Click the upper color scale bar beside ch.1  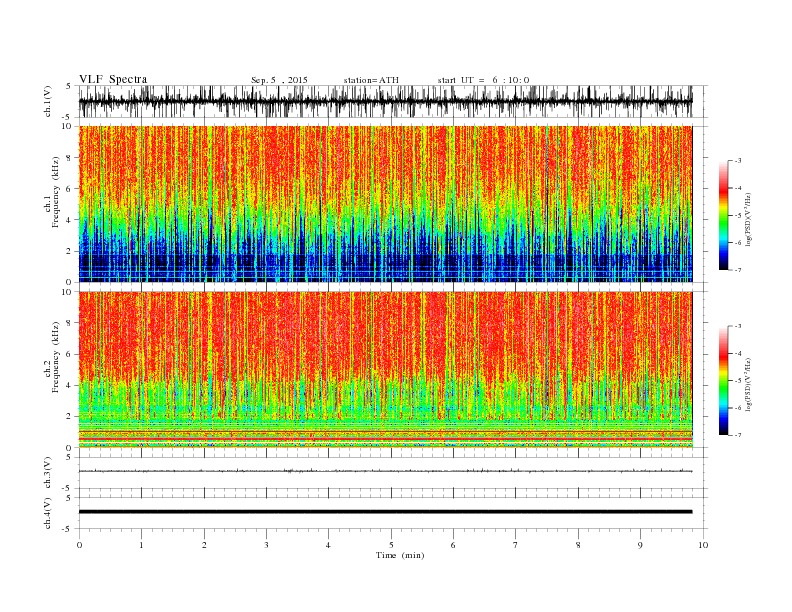click(724, 216)
